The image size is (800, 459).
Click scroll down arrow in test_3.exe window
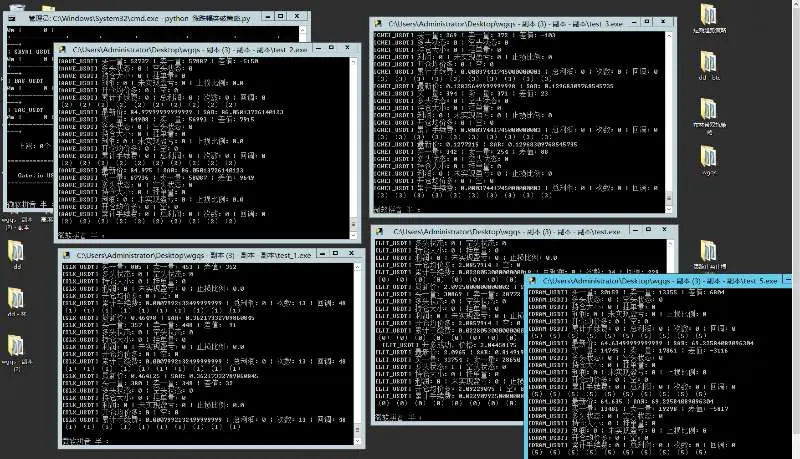(x=669, y=209)
